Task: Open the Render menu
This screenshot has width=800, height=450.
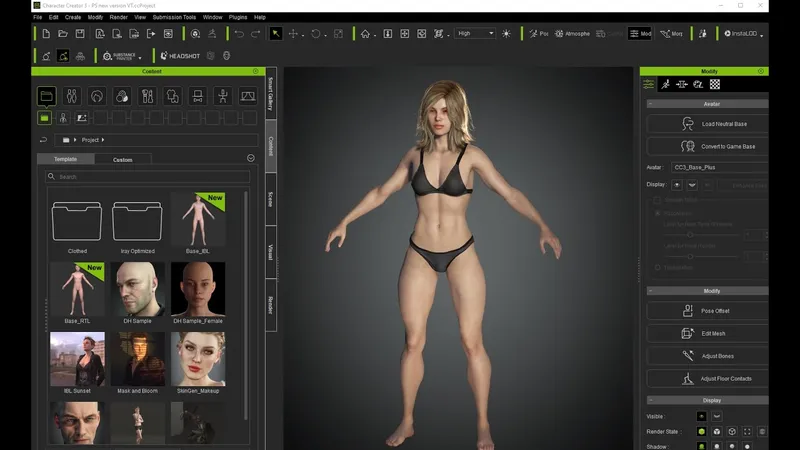Action: [118, 17]
